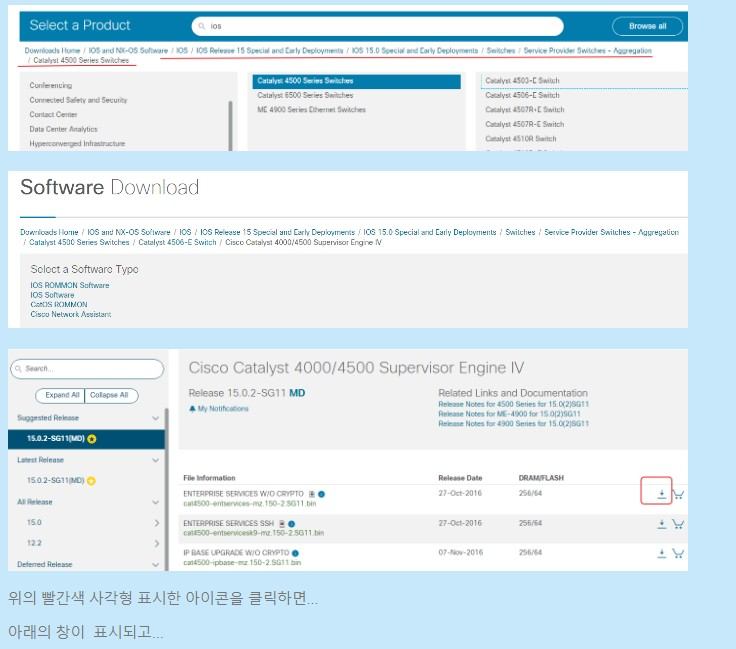736x649 pixels.
Task: Select the Conferencing category
Action: point(51,85)
